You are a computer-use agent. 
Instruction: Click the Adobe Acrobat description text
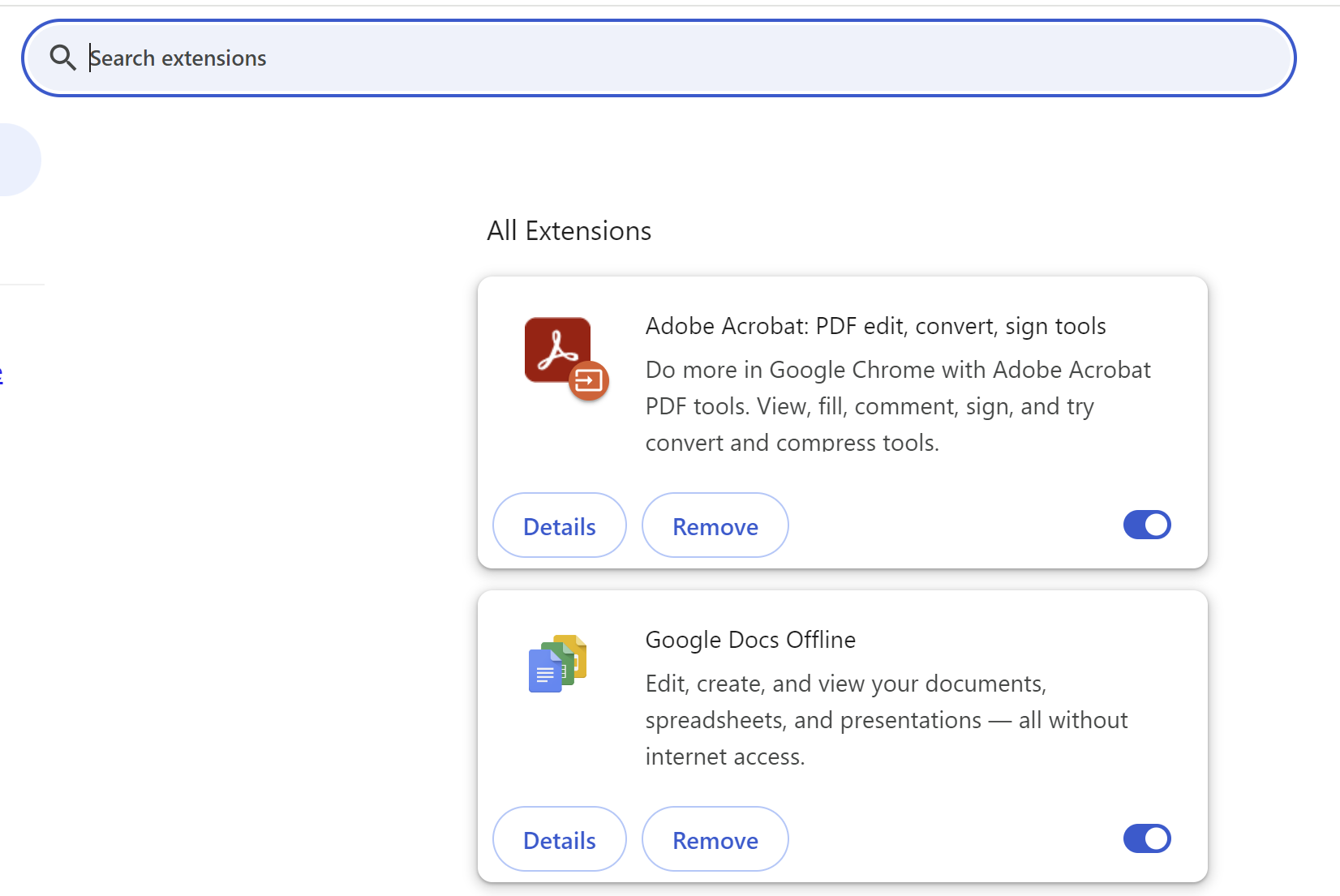pyautogui.click(x=898, y=406)
